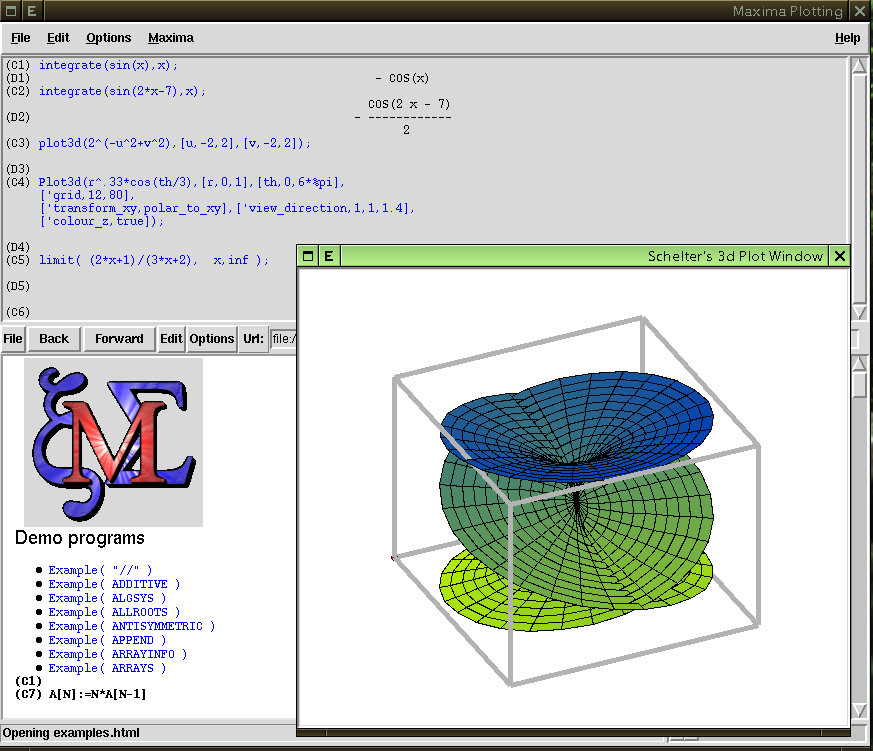Click the A[N]:=N*A[N-1] line
The height and width of the screenshot is (751, 873).
click(97, 694)
